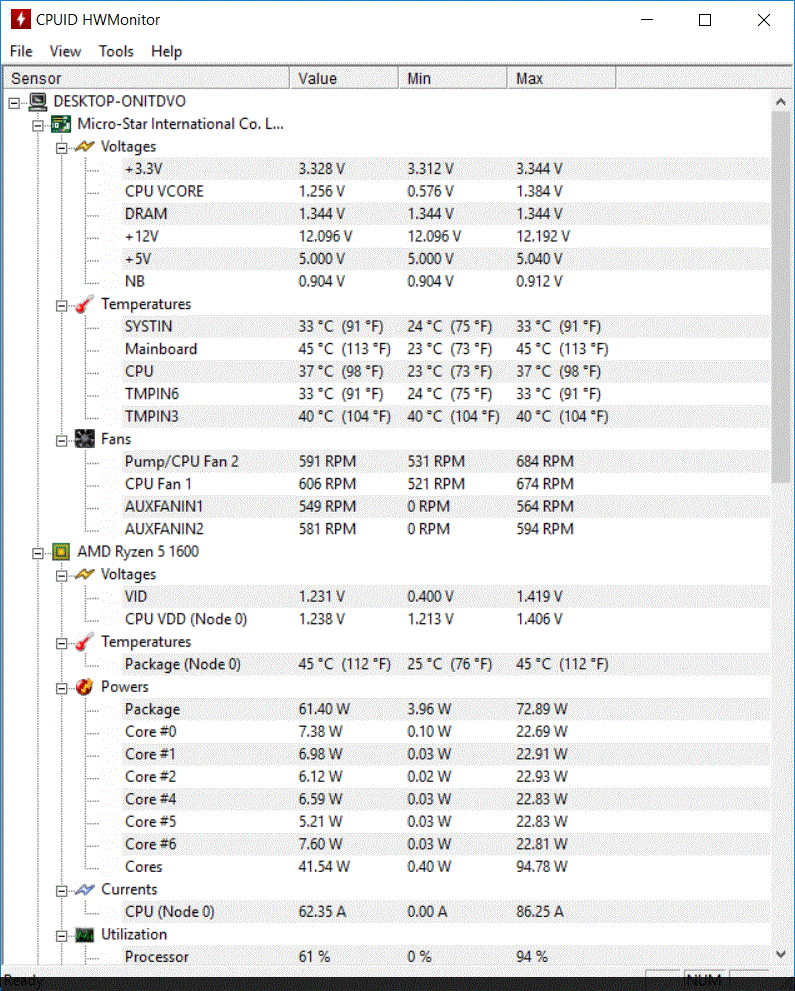The image size is (795, 991).
Task: Collapse the Fans group
Action: 61,440
